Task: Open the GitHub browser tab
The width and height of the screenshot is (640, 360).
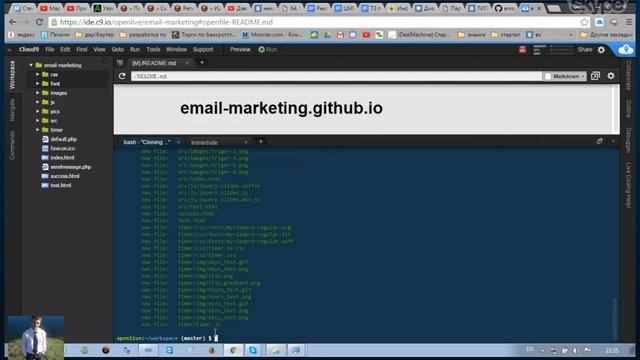Action: 505,8
